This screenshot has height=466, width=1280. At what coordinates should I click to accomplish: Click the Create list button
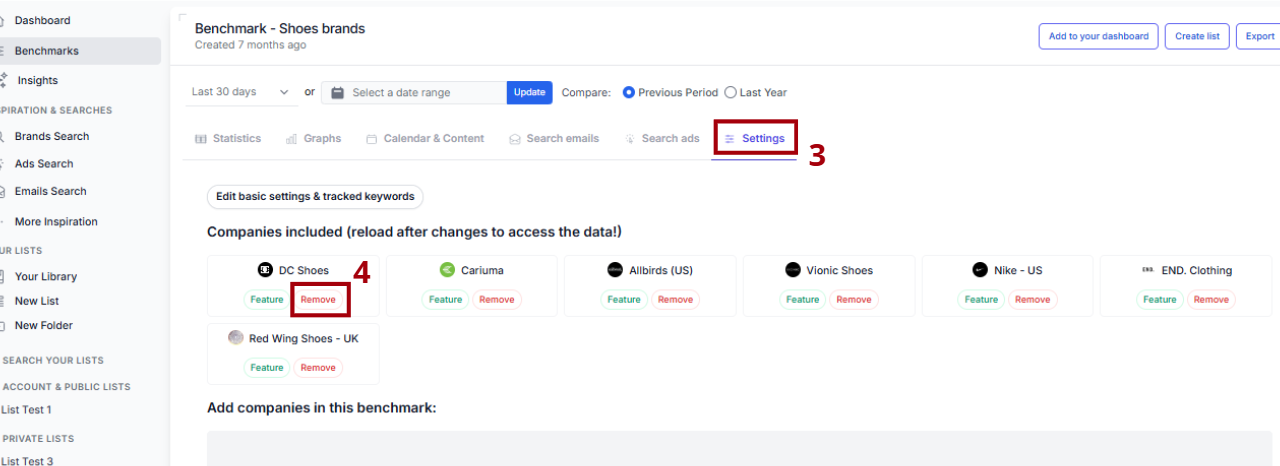pos(1197,36)
